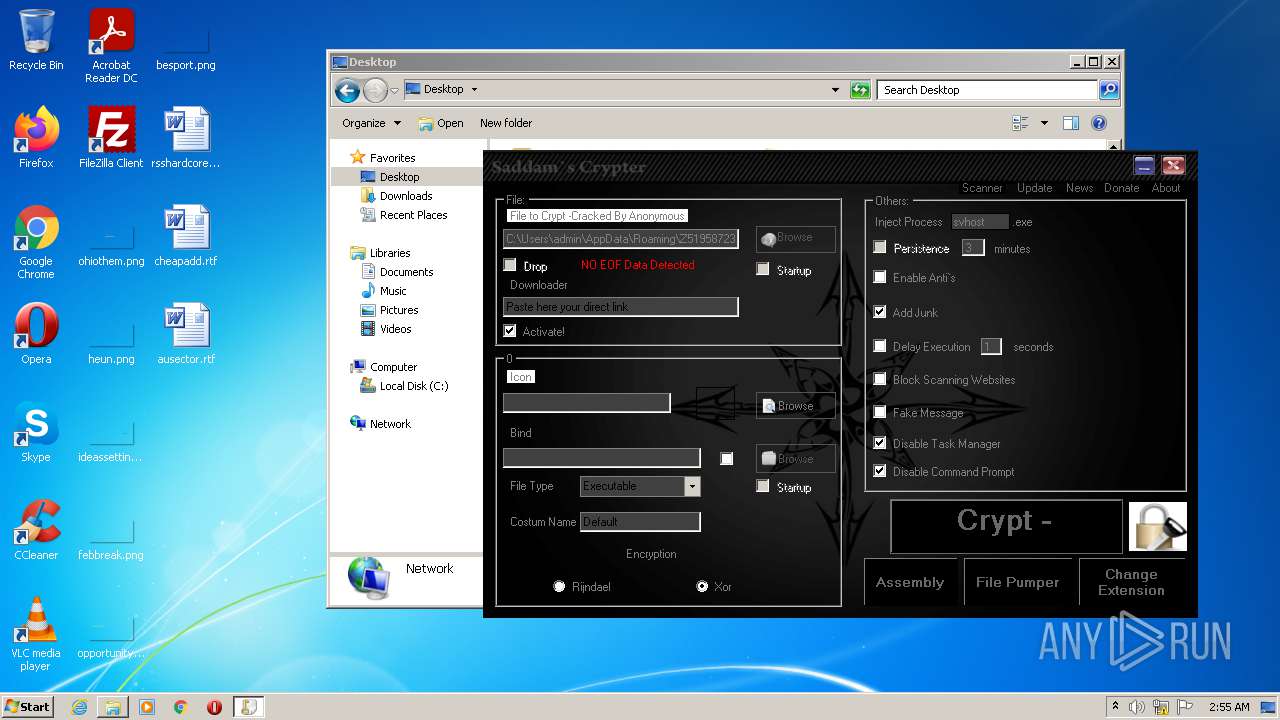The width and height of the screenshot is (1280, 720).
Task: Toggle the Startup checkbox in File section
Action: (x=763, y=269)
